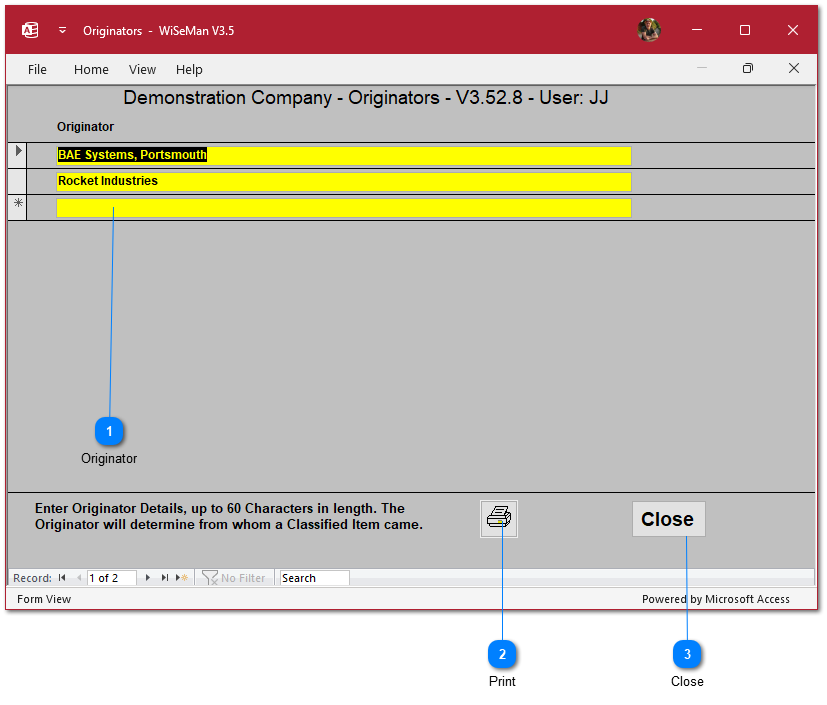Open the File menu
The image size is (827, 705).
pyautogui.click(x=37, y=69)
